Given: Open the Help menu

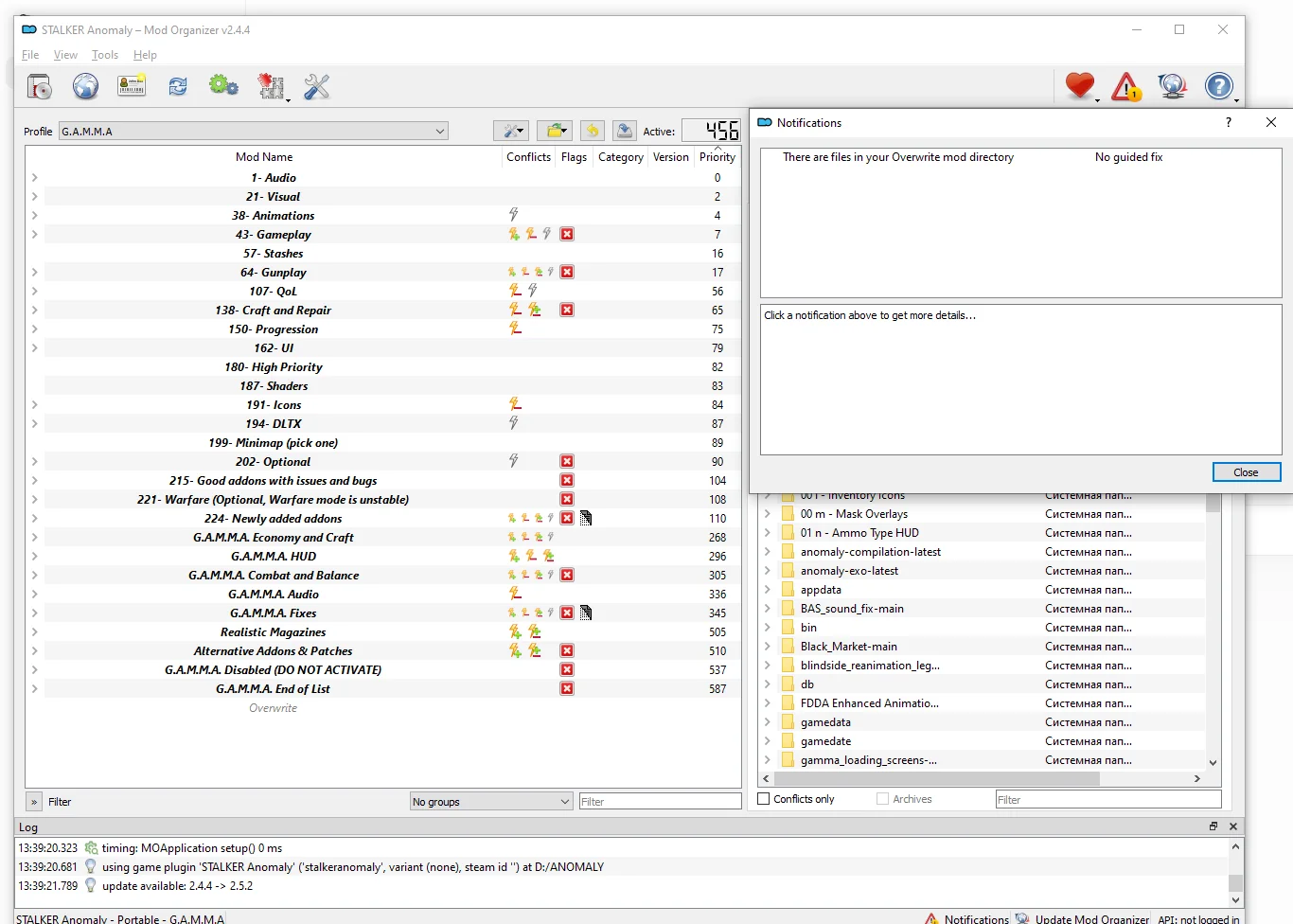Looking at the screenshot, I should tap(145, 55).
